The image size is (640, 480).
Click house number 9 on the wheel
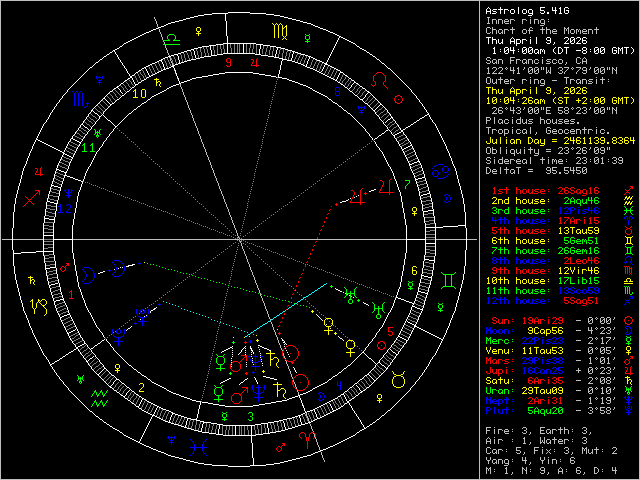228,63
